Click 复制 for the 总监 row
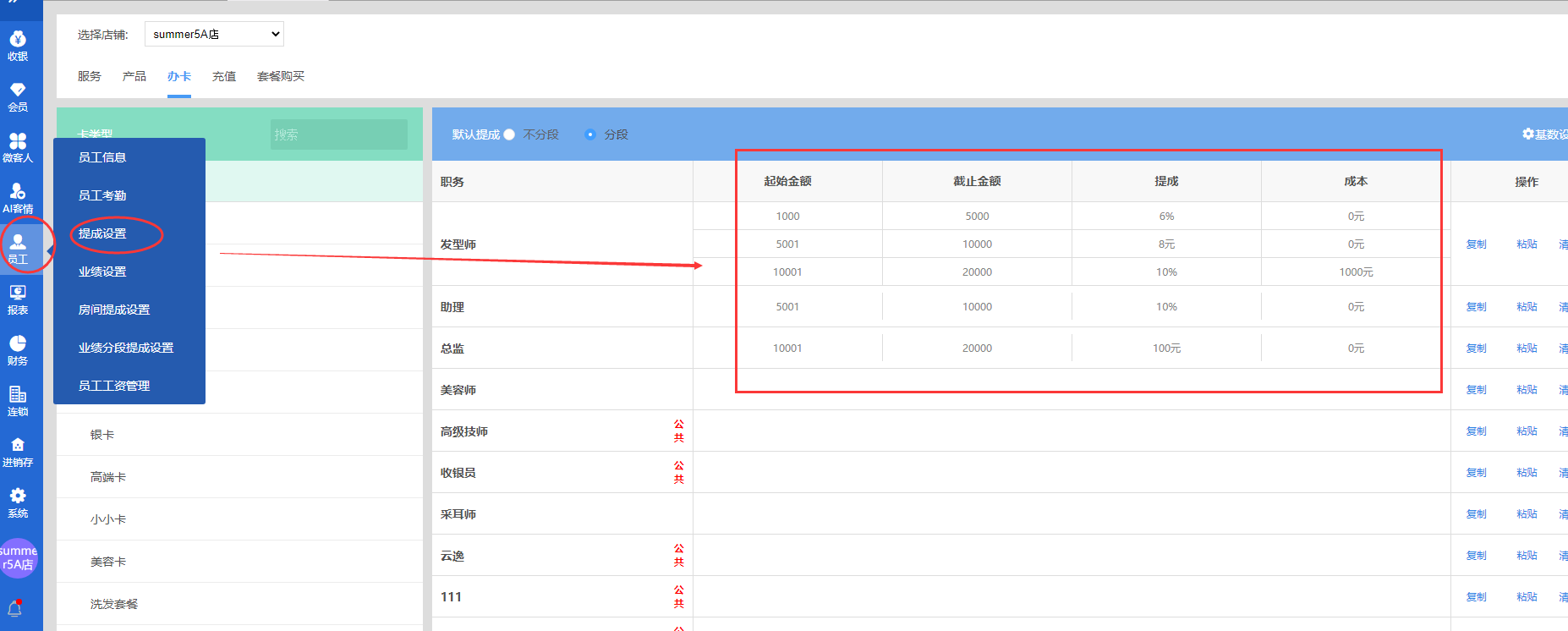 (x=1476, y=348)
